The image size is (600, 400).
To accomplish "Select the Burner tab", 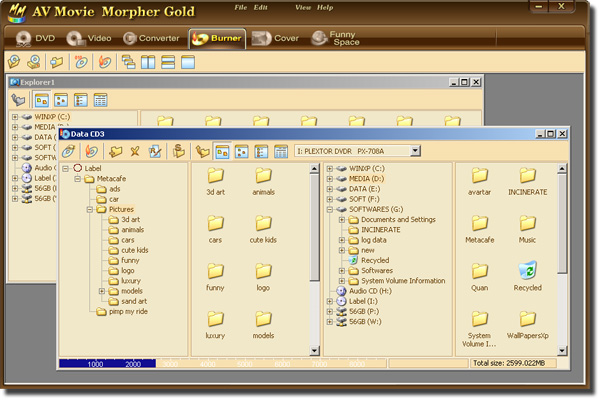I will click(x=217, y=38).
